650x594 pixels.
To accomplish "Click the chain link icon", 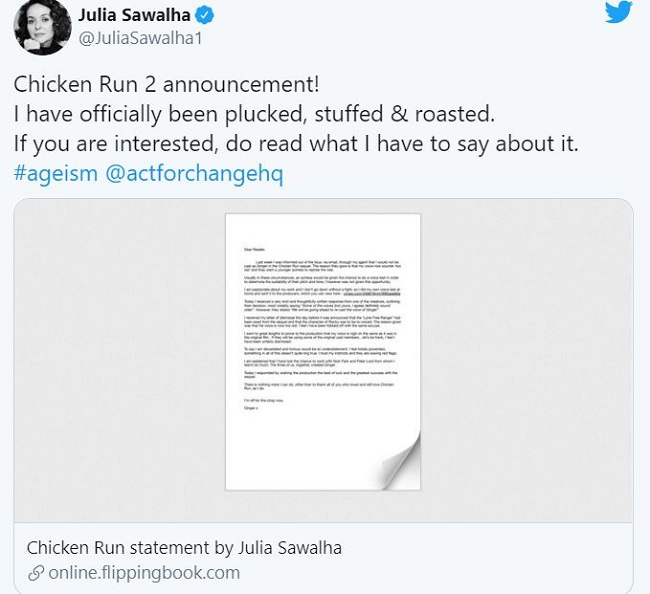I will click(37, 573).
